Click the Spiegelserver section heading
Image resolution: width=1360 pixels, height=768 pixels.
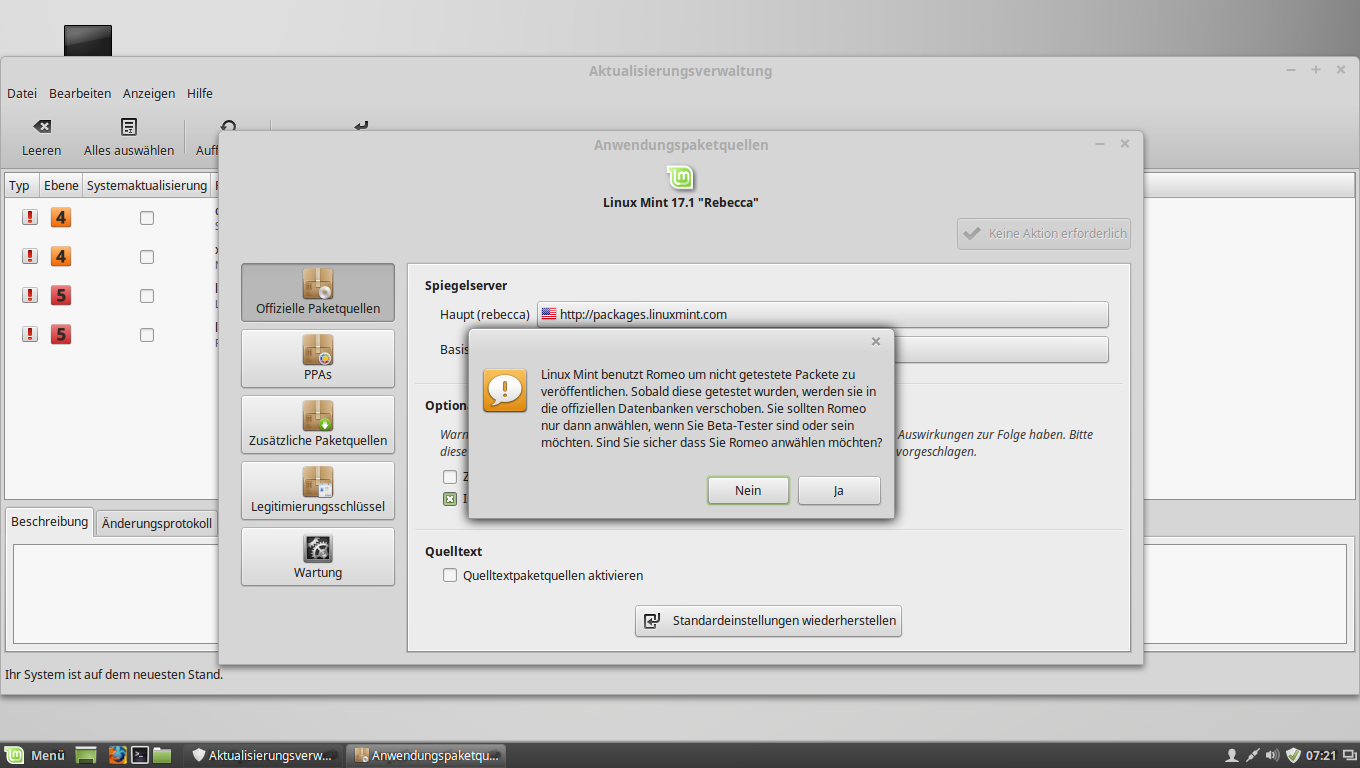click(466, 285)
